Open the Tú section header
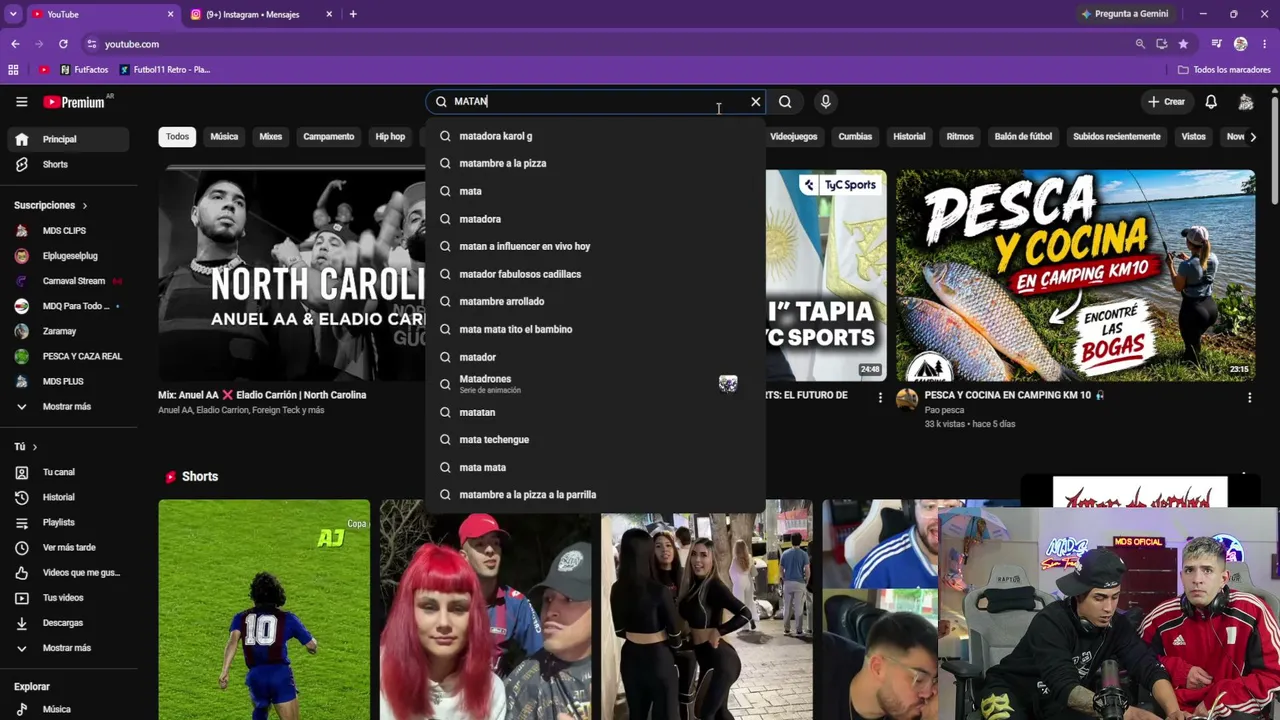The height and width of the screenshot is (720, 1280). tap(25, 446)
